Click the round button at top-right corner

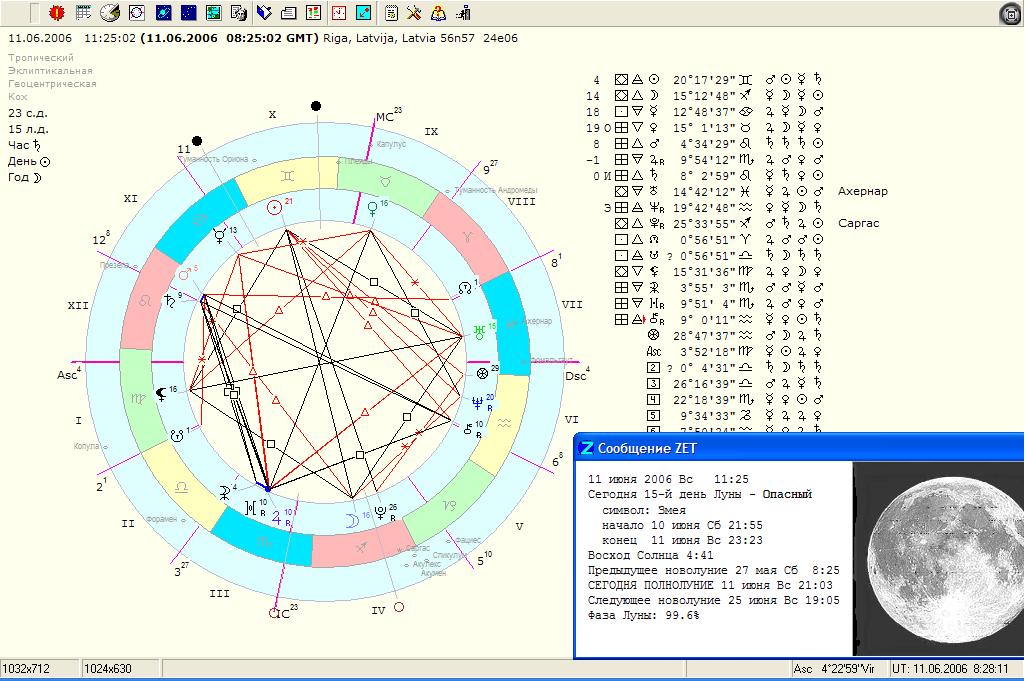point(1011,14)
